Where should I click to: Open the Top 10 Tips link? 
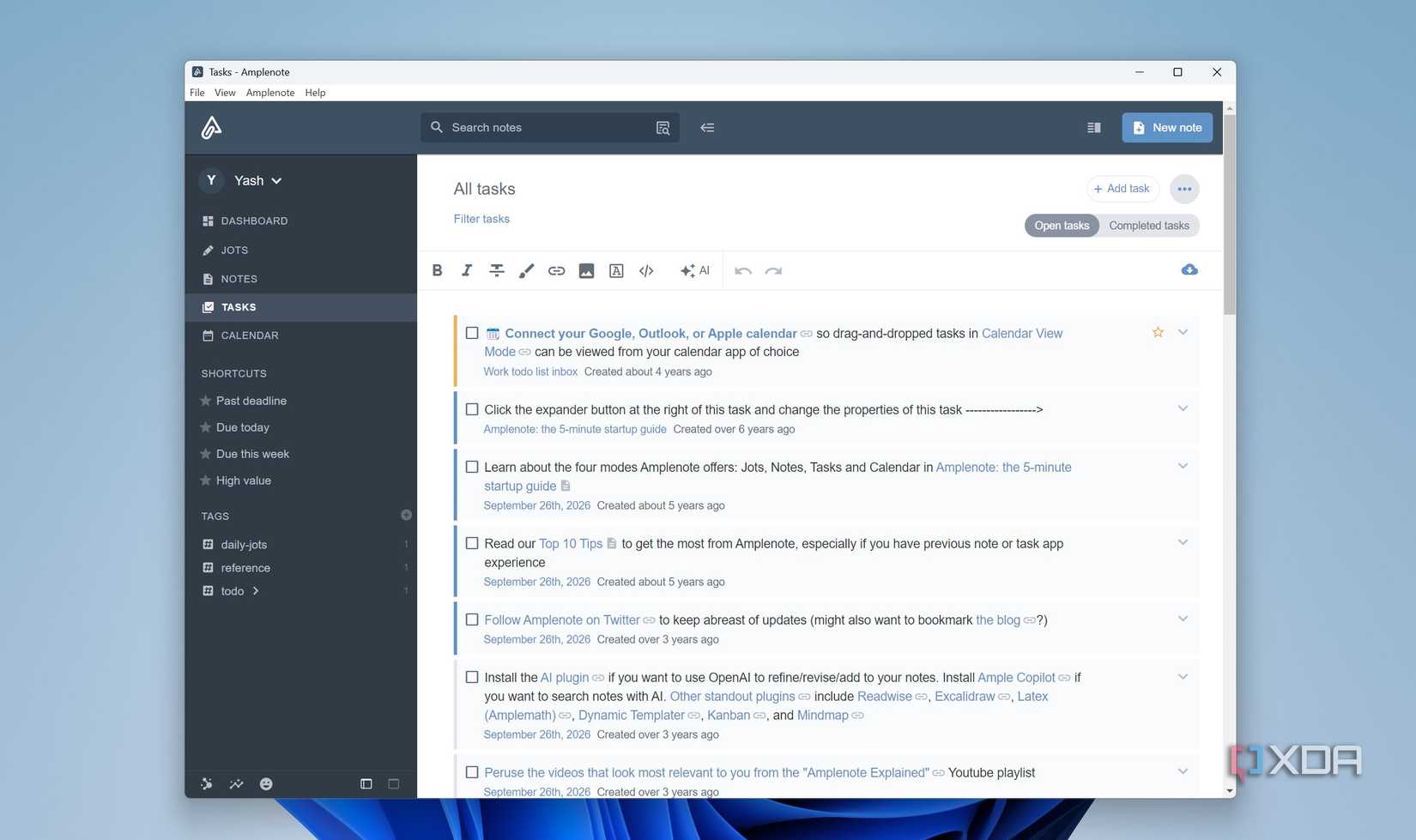coord(571,543)
